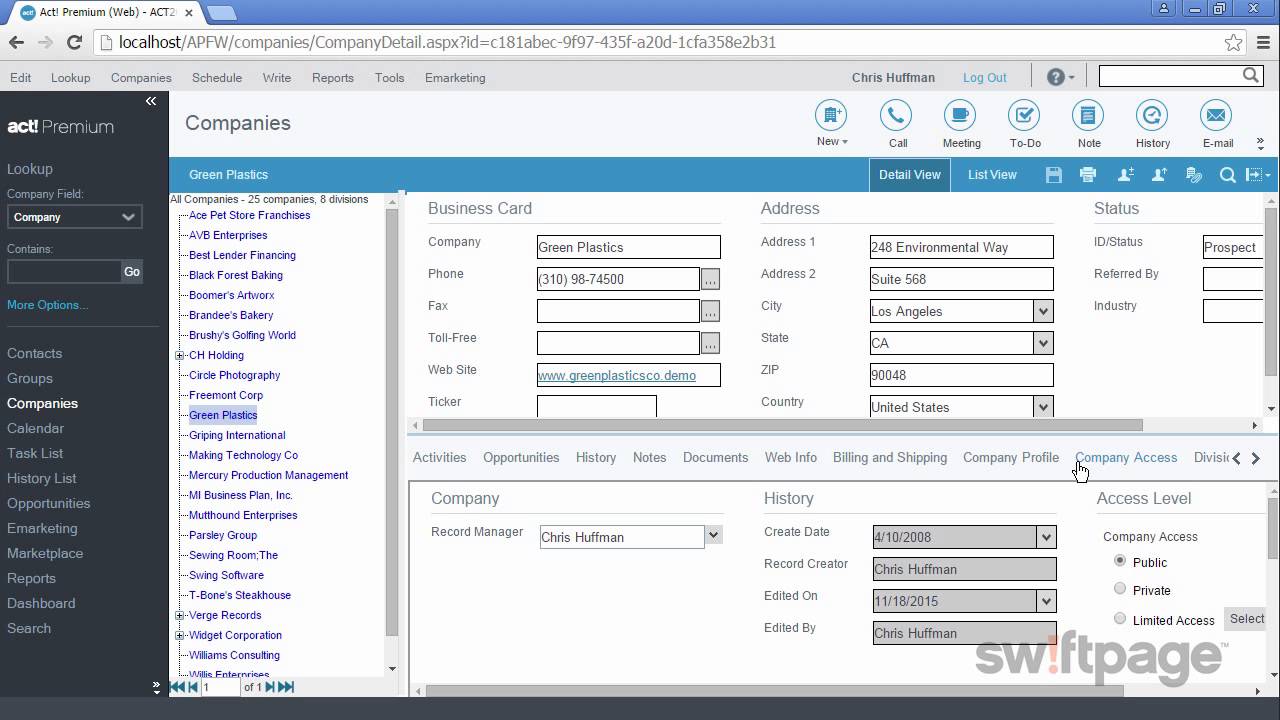Expand more navigation items at sidebar bottom
Screen dimensions: 1280x720
(156, 687)
